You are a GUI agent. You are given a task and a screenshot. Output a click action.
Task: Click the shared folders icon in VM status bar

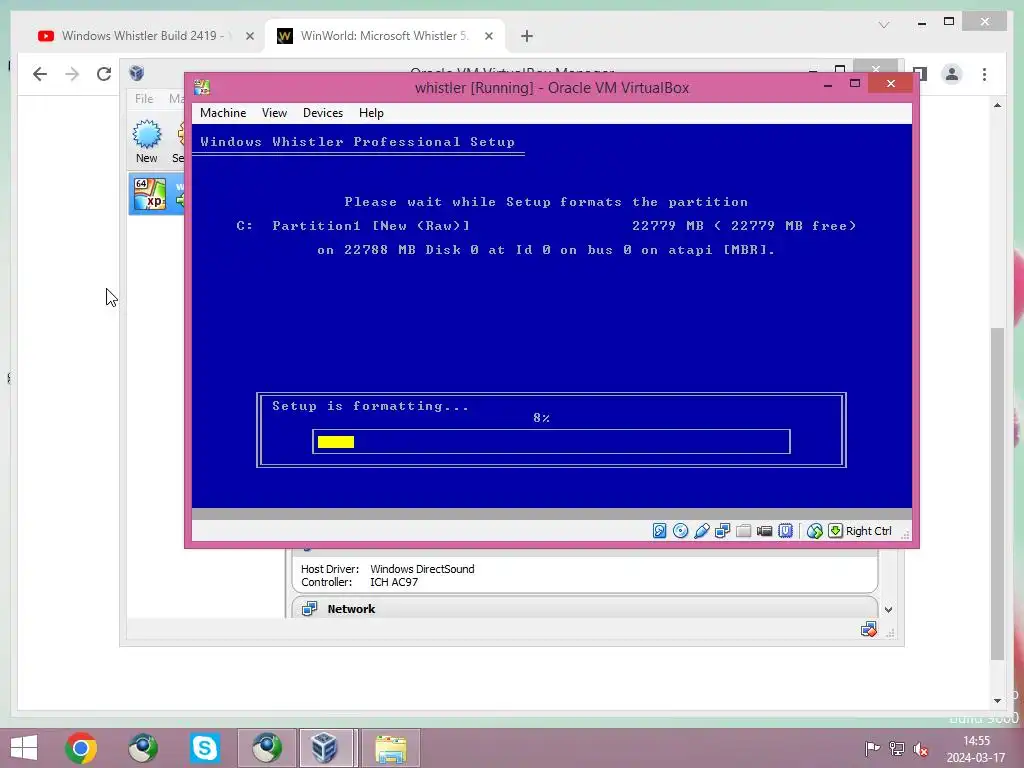(743, 531)
